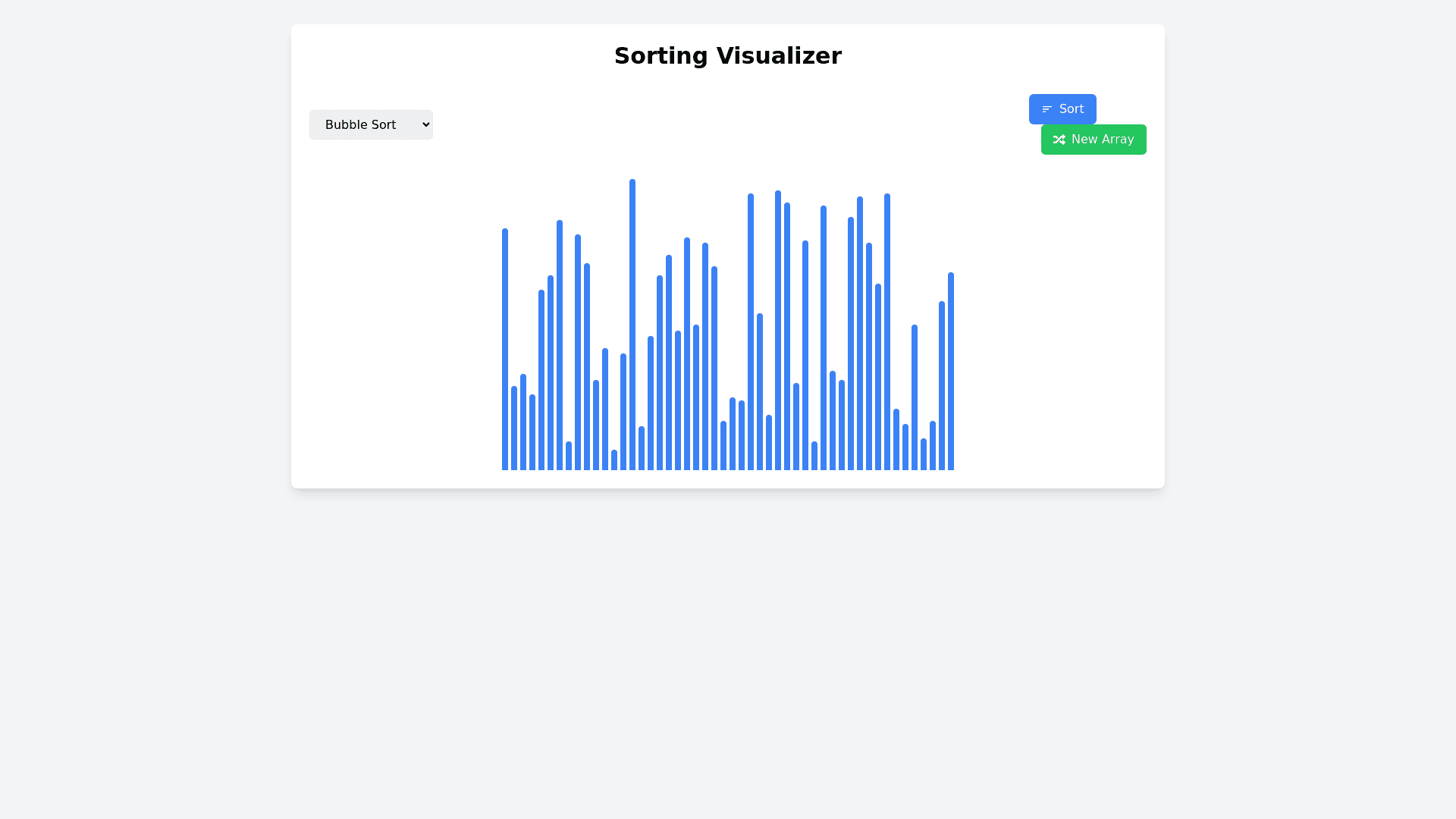
Task: Open the Bubble Sort algorithm dropdown
Action: 371,124
